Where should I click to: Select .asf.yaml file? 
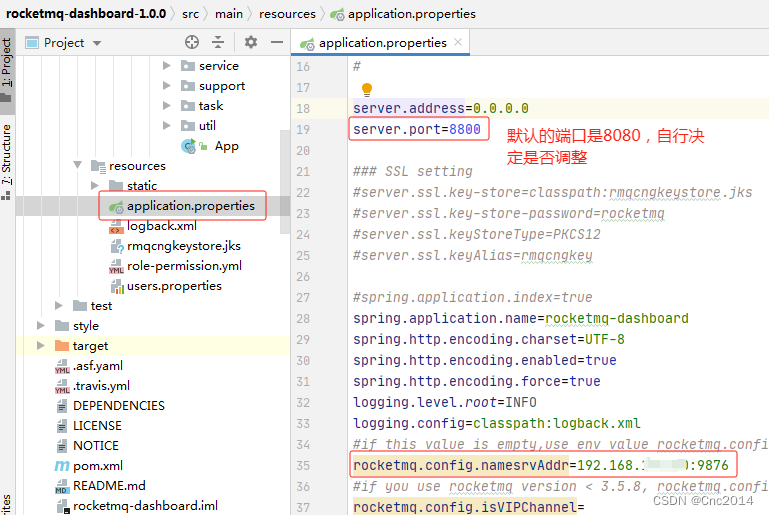click(98, 366)
